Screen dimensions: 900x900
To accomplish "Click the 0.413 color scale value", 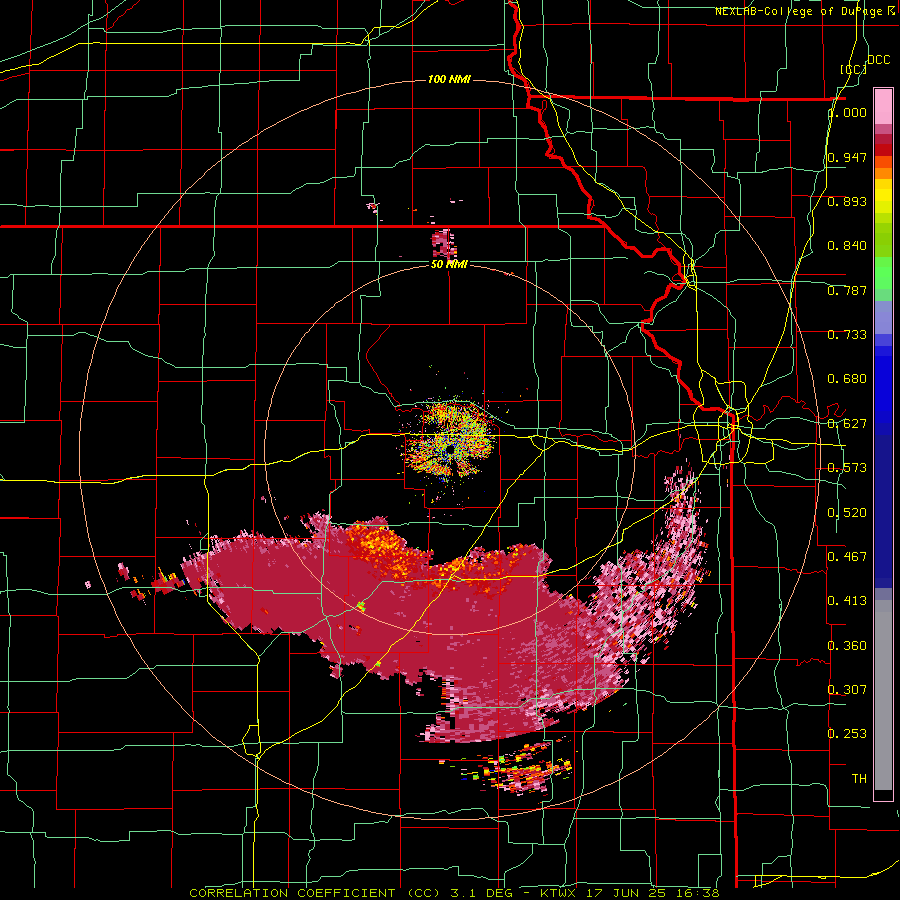I will pyautogui.click(x=847, y=601).
